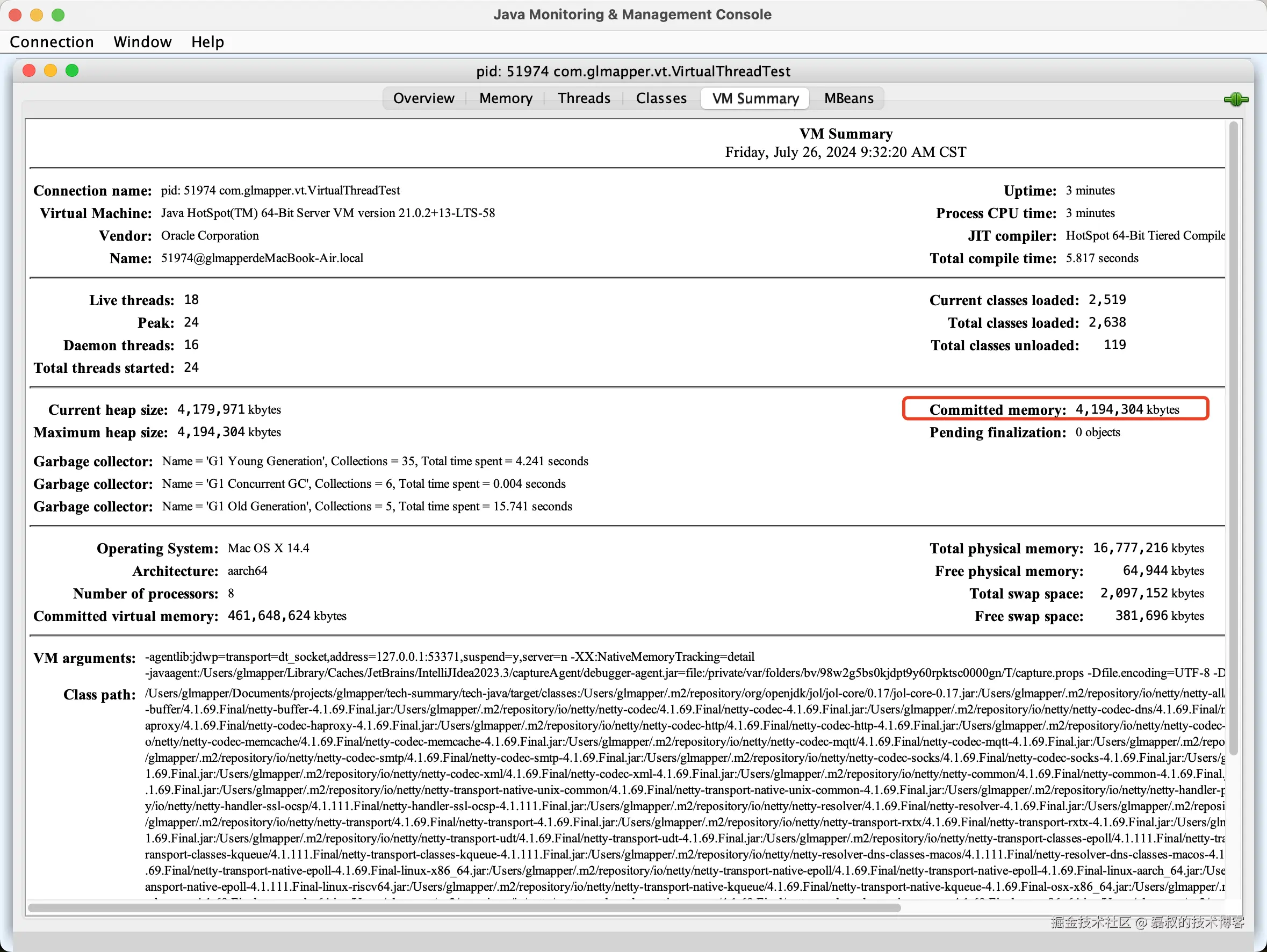Select the VM Summary tab
This screenshot has height=952, width=1267.
pyautogui.click(x=755, y=98)
